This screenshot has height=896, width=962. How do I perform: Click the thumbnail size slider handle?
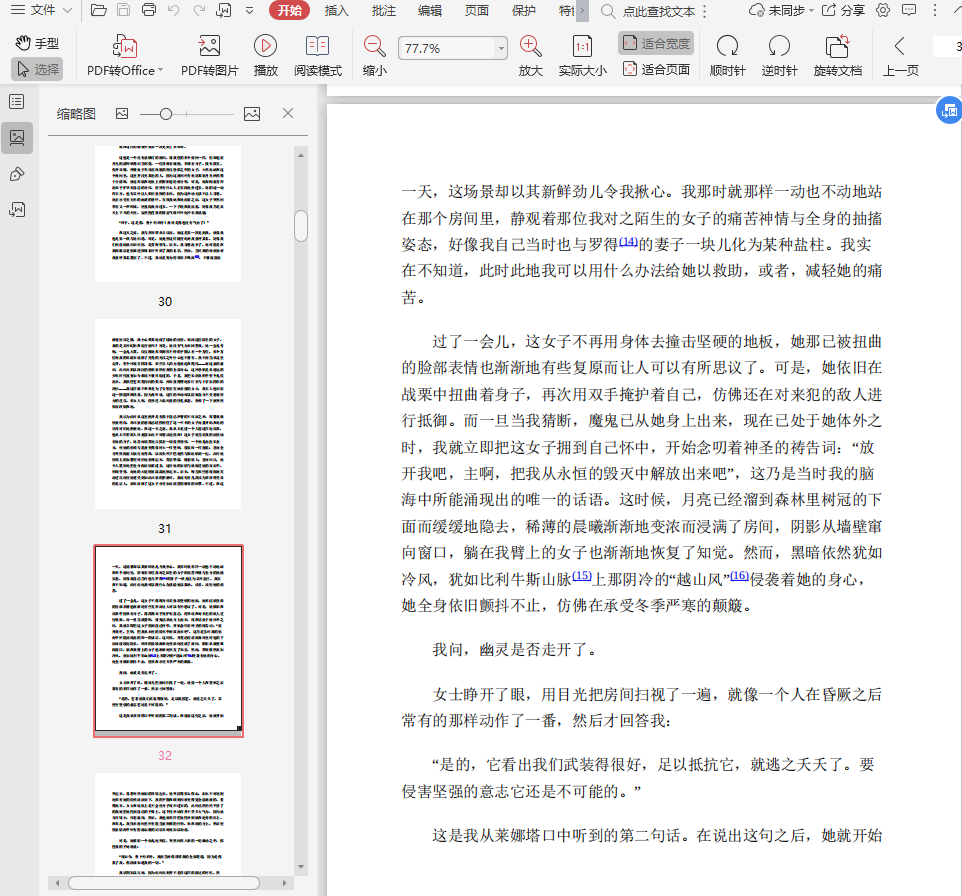point(166,114)
